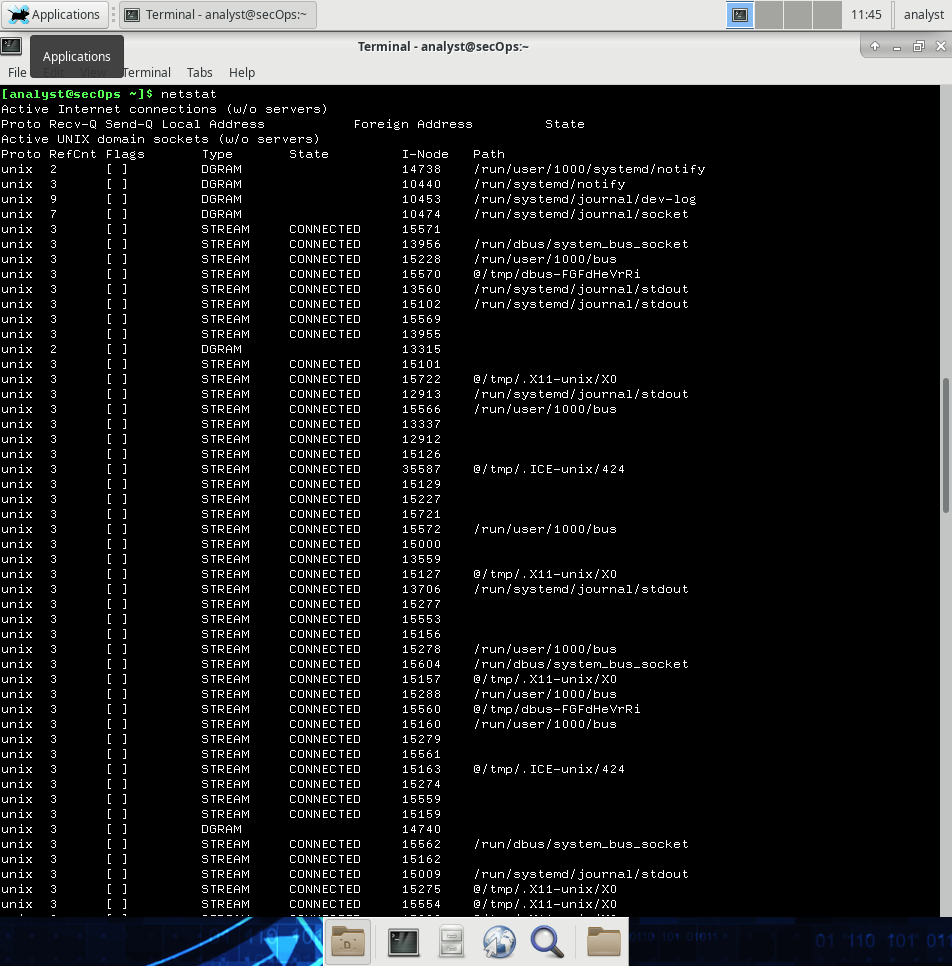Image resolution: width=952 pixels, height=966 pixels.
Task: Click the Terminal - analyst@secOps taskbar button
Action: [216, 14]
